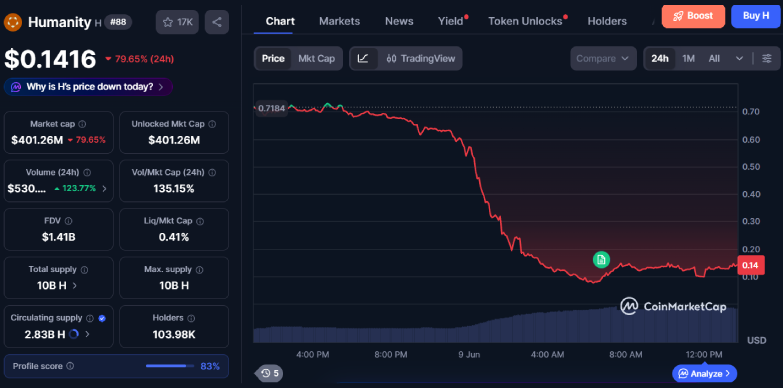
Task: Open the share icon button
Action: (x=217, y=22)
